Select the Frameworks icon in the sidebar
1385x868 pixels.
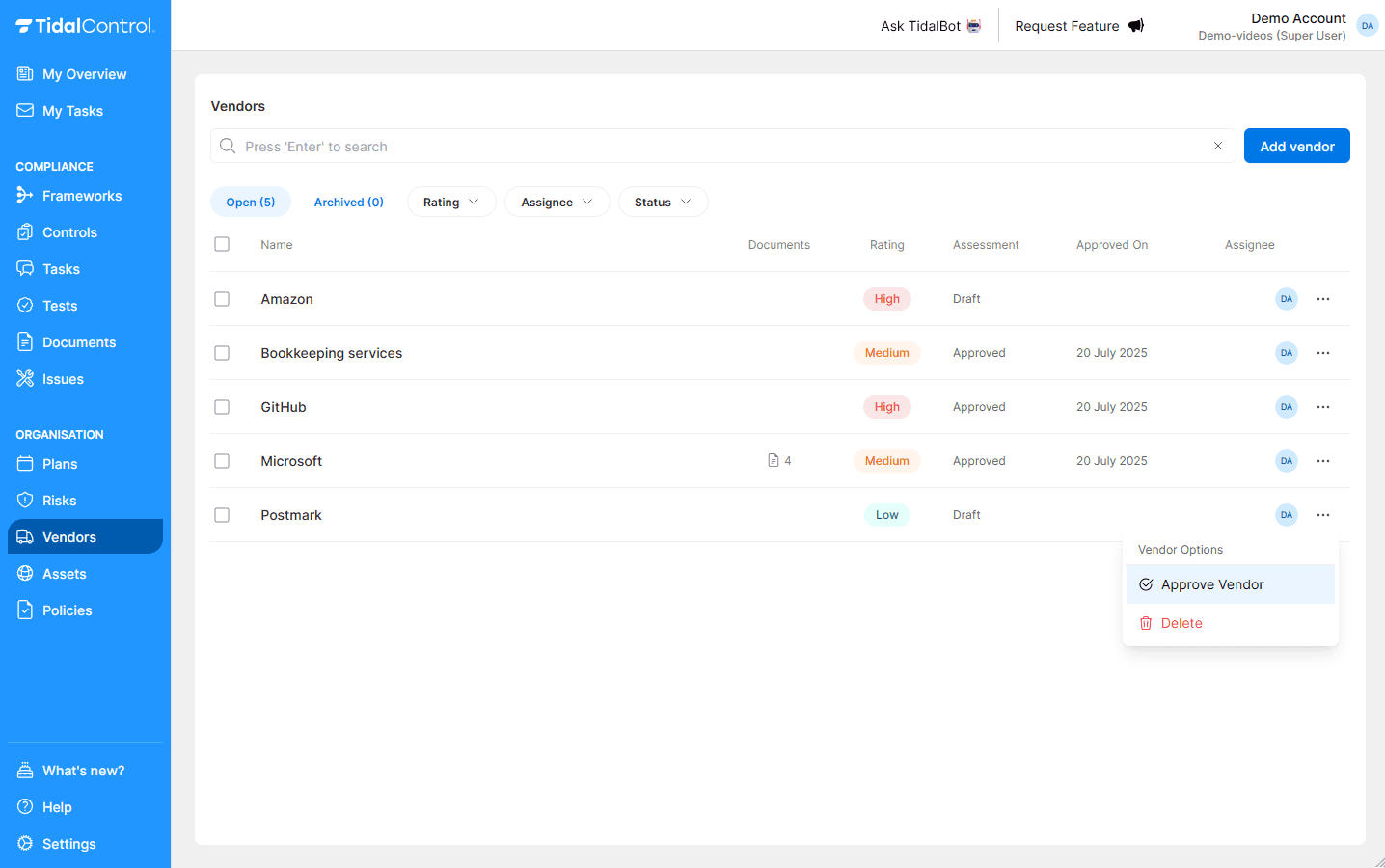(x=26, y=195)
